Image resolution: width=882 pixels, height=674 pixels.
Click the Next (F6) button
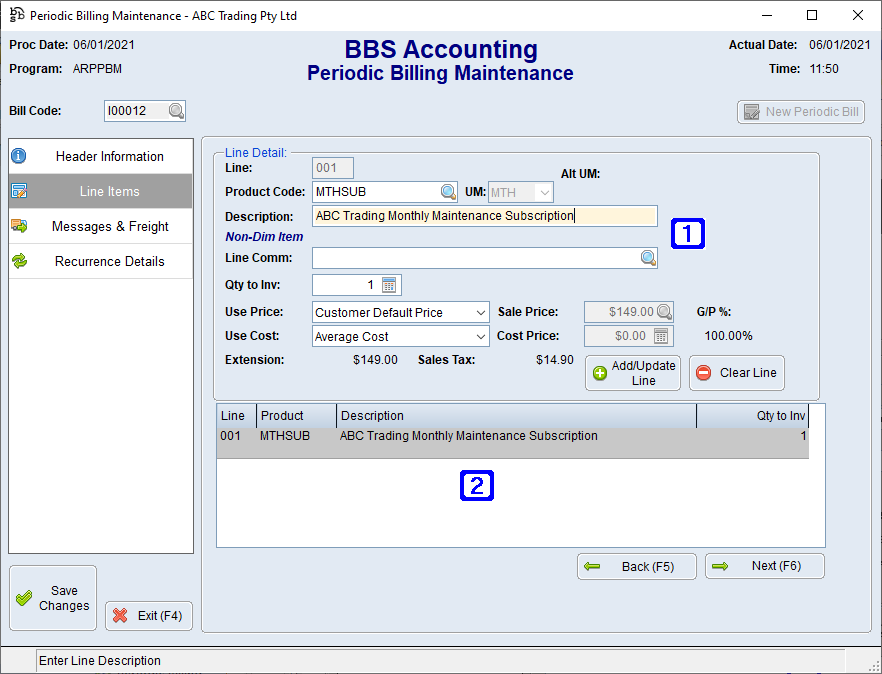point(764,565)
